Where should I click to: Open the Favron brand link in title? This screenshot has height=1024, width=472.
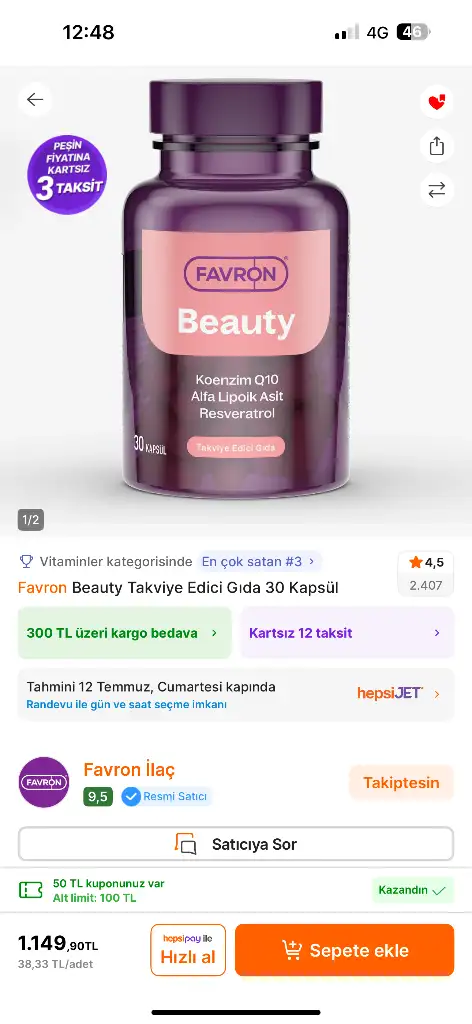coord(42,587)
